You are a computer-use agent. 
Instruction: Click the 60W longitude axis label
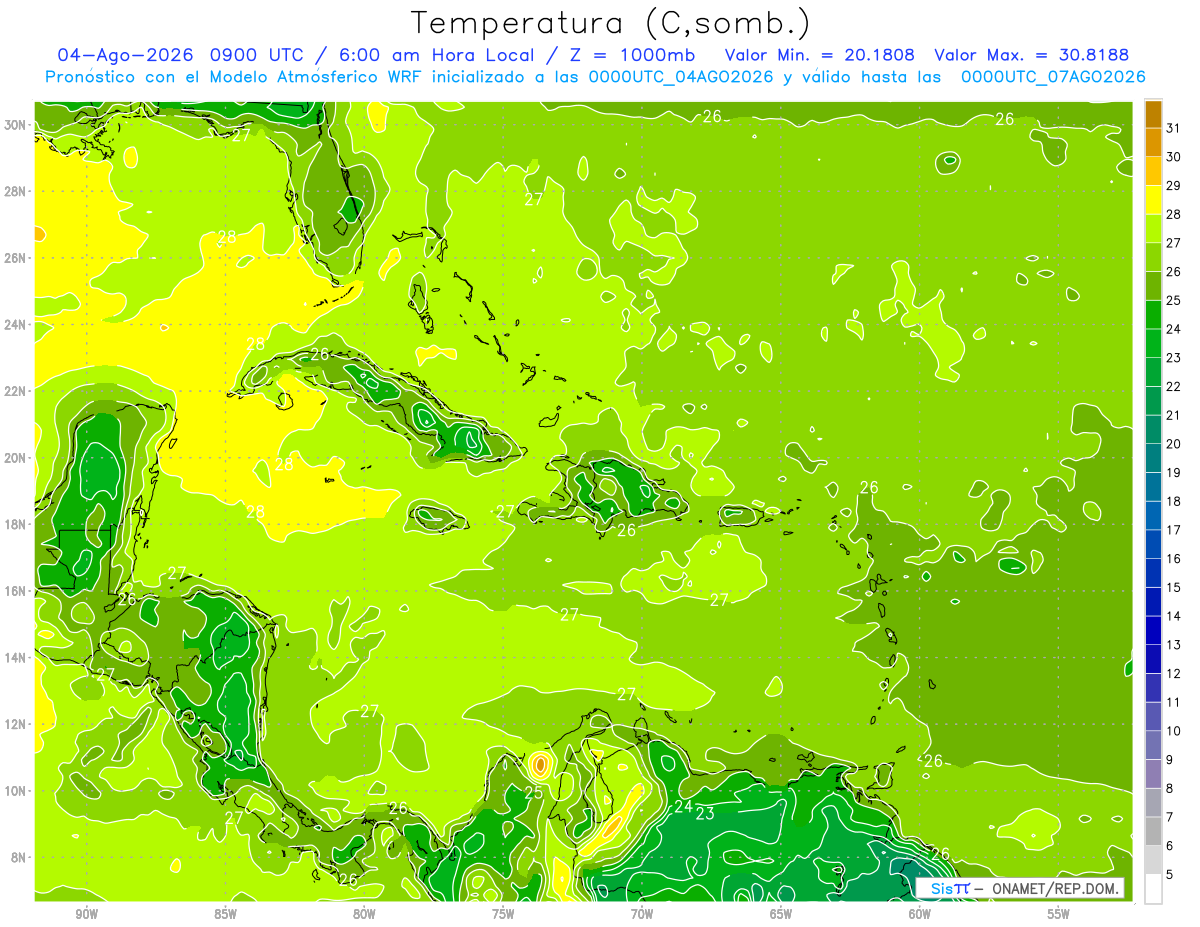click(920, 914)
